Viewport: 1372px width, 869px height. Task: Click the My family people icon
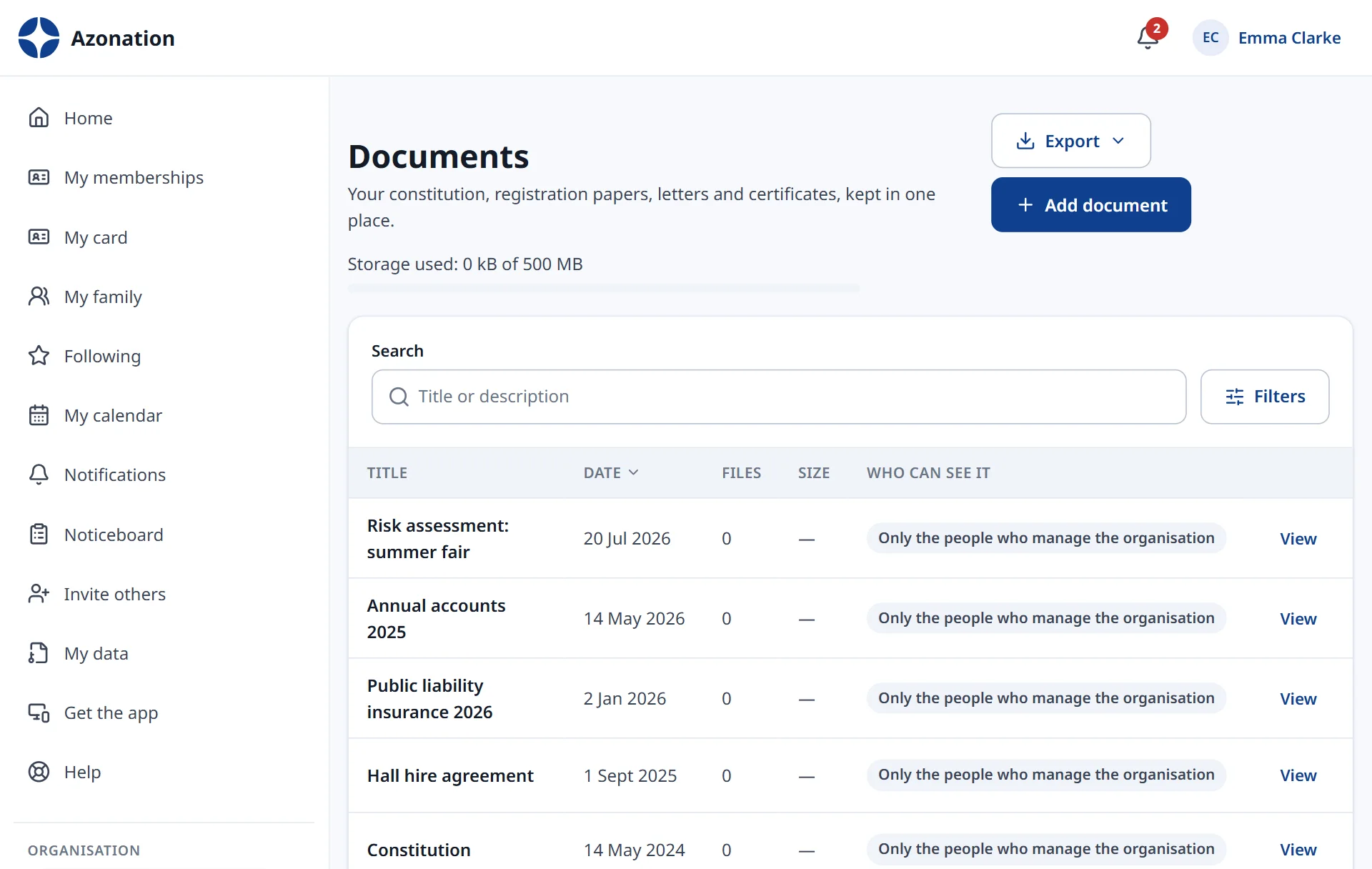[x=39, y=296]
